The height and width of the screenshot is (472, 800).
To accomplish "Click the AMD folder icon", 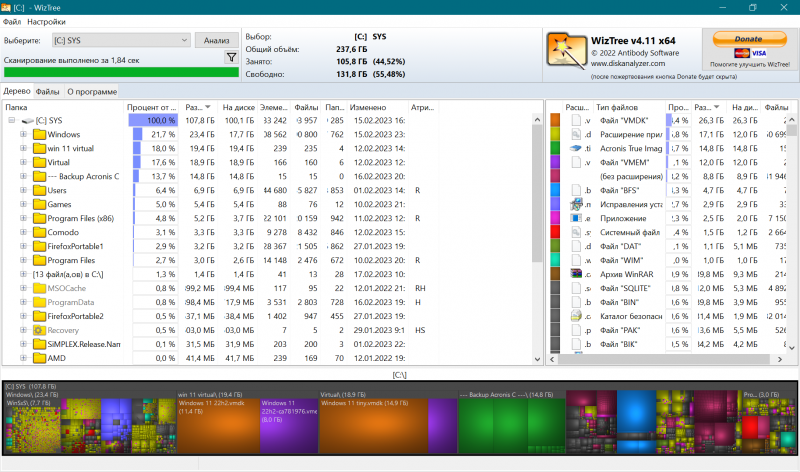I will click(x=39, y=358).
